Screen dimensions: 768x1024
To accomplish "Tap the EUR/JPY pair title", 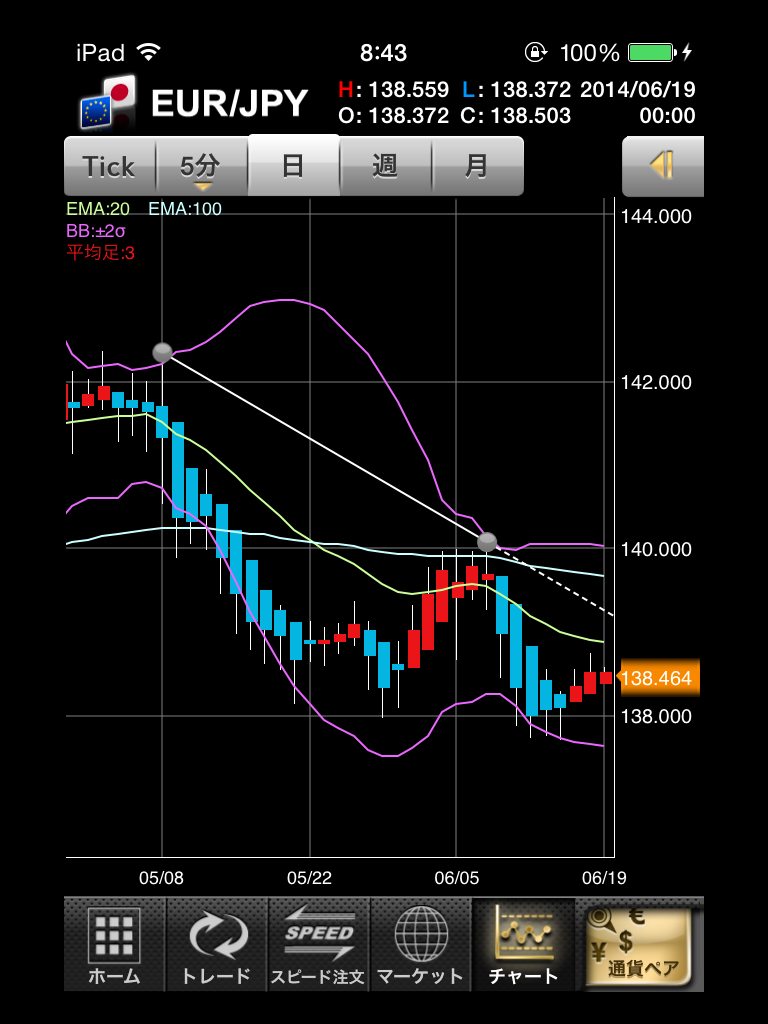I will pos(229,103).
